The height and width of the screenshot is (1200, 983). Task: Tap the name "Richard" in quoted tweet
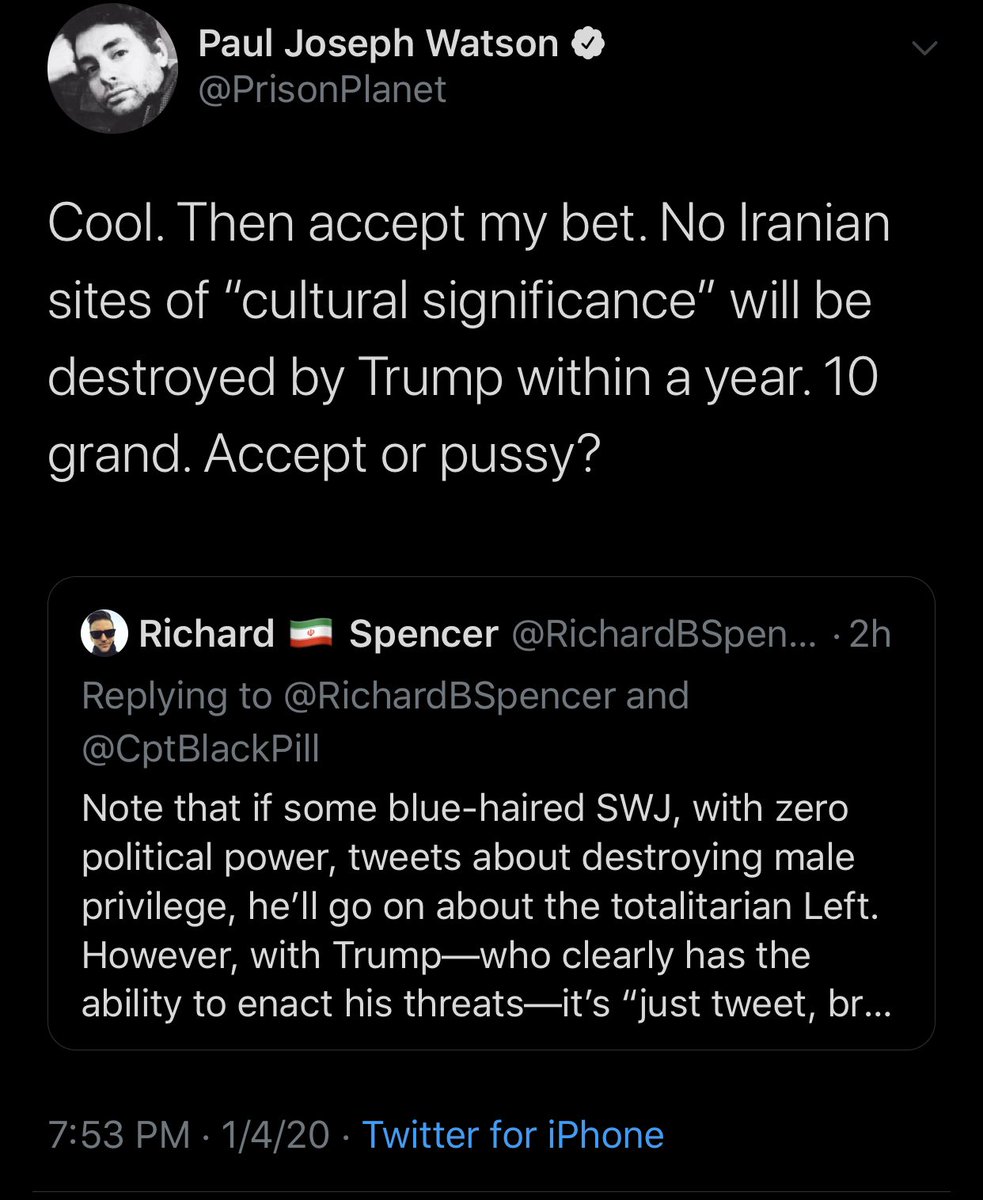[207, 633]
